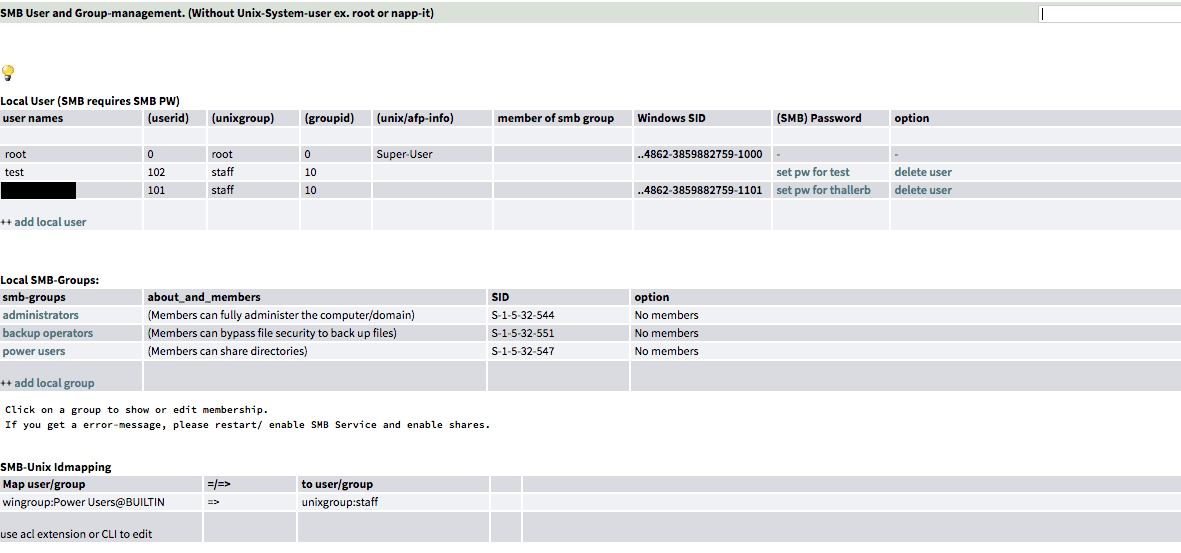Click the (SMB) Password column header
This screenshot has height=553, width=1181.
pyautogui.click(x=818, y=118)
